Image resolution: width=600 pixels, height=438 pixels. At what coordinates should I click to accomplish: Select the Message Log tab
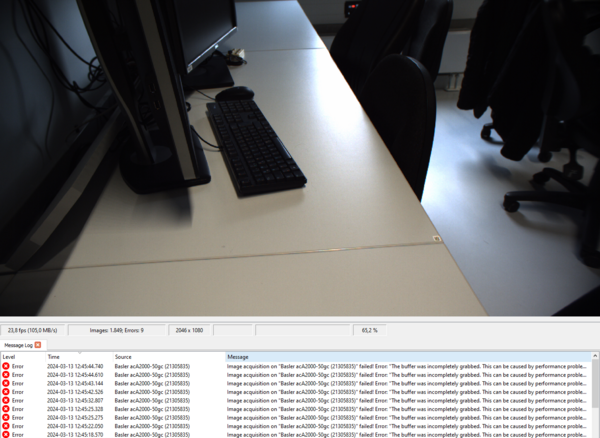pos(18,345)
